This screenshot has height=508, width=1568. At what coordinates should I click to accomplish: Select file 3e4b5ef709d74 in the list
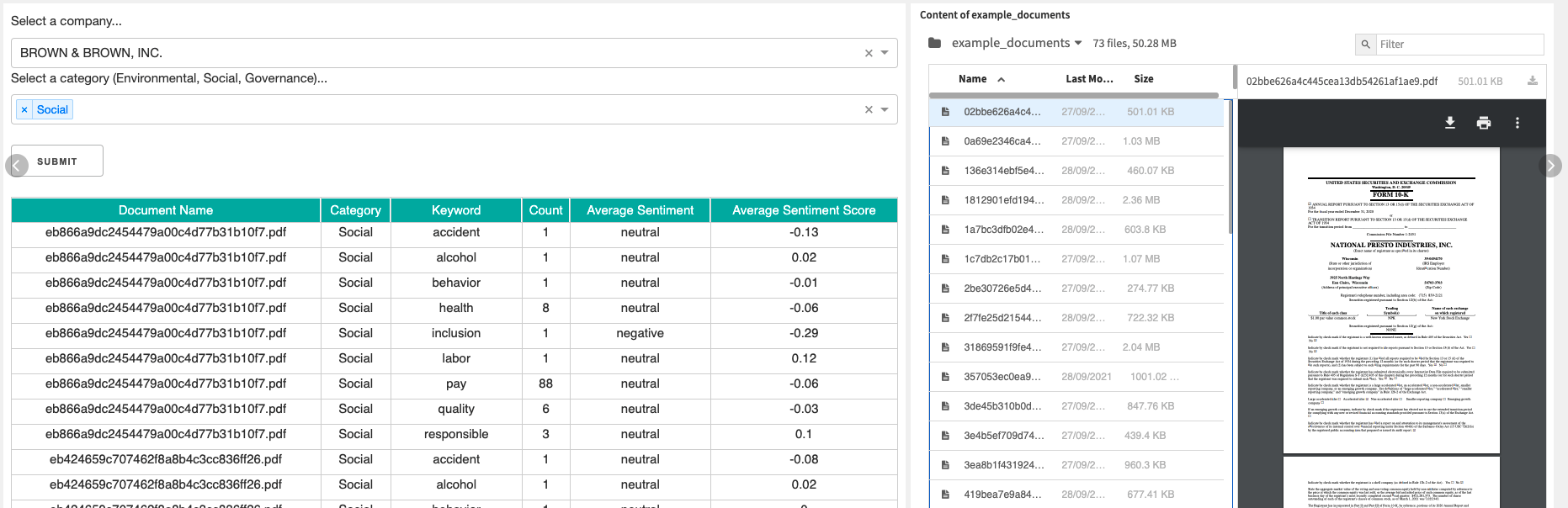[1076, 436]
